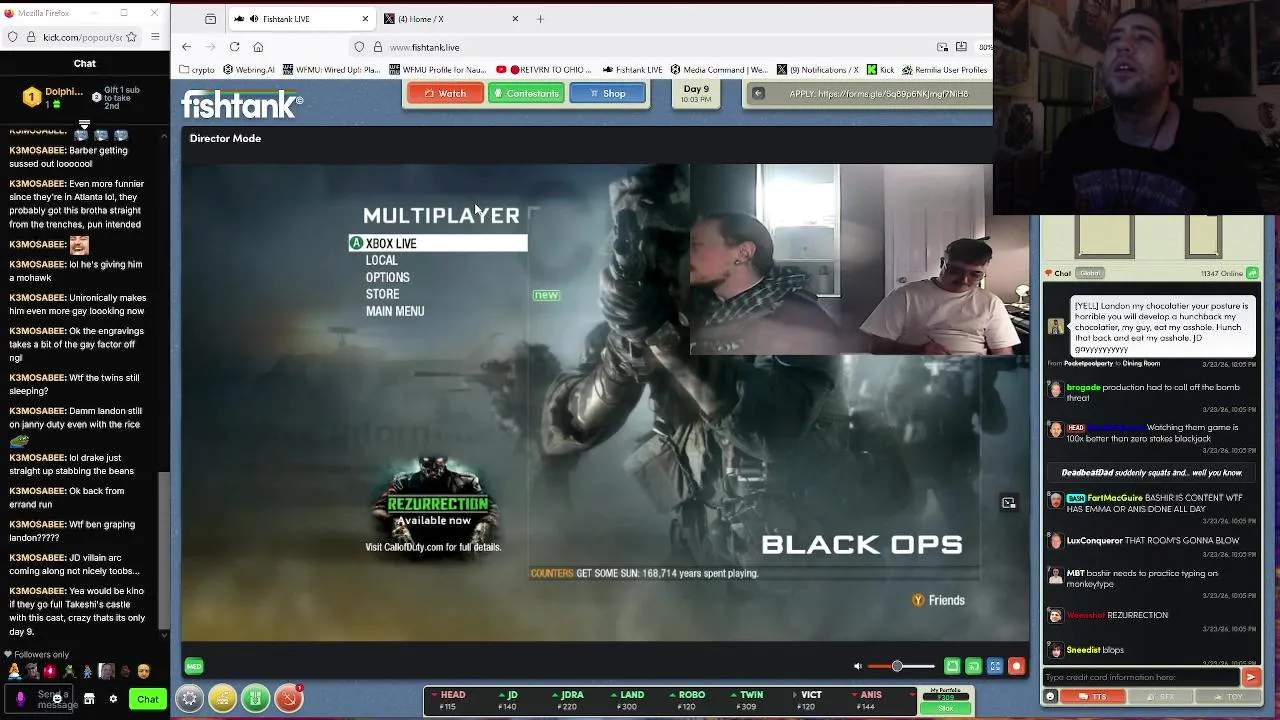Open the Kick bookmark
Viewport: 1280px width, 720px height.
tap(880, 70)
